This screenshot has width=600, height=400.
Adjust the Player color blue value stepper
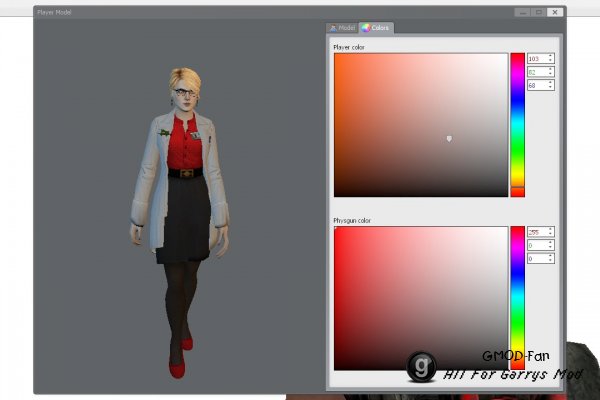(x=551, y=85)
